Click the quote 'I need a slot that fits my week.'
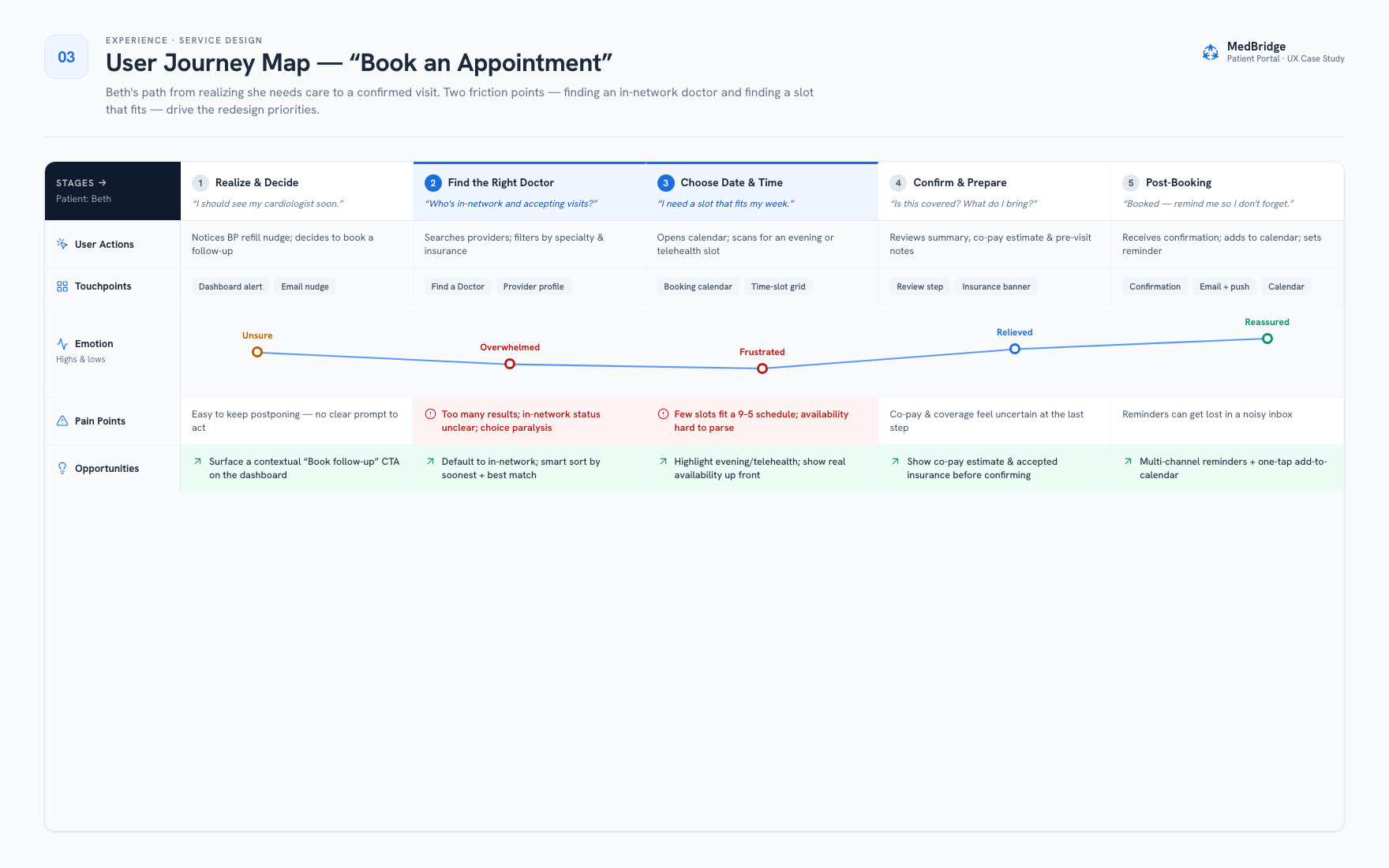Viewport: 1389px width, 868px height. [x=726, y=204]
